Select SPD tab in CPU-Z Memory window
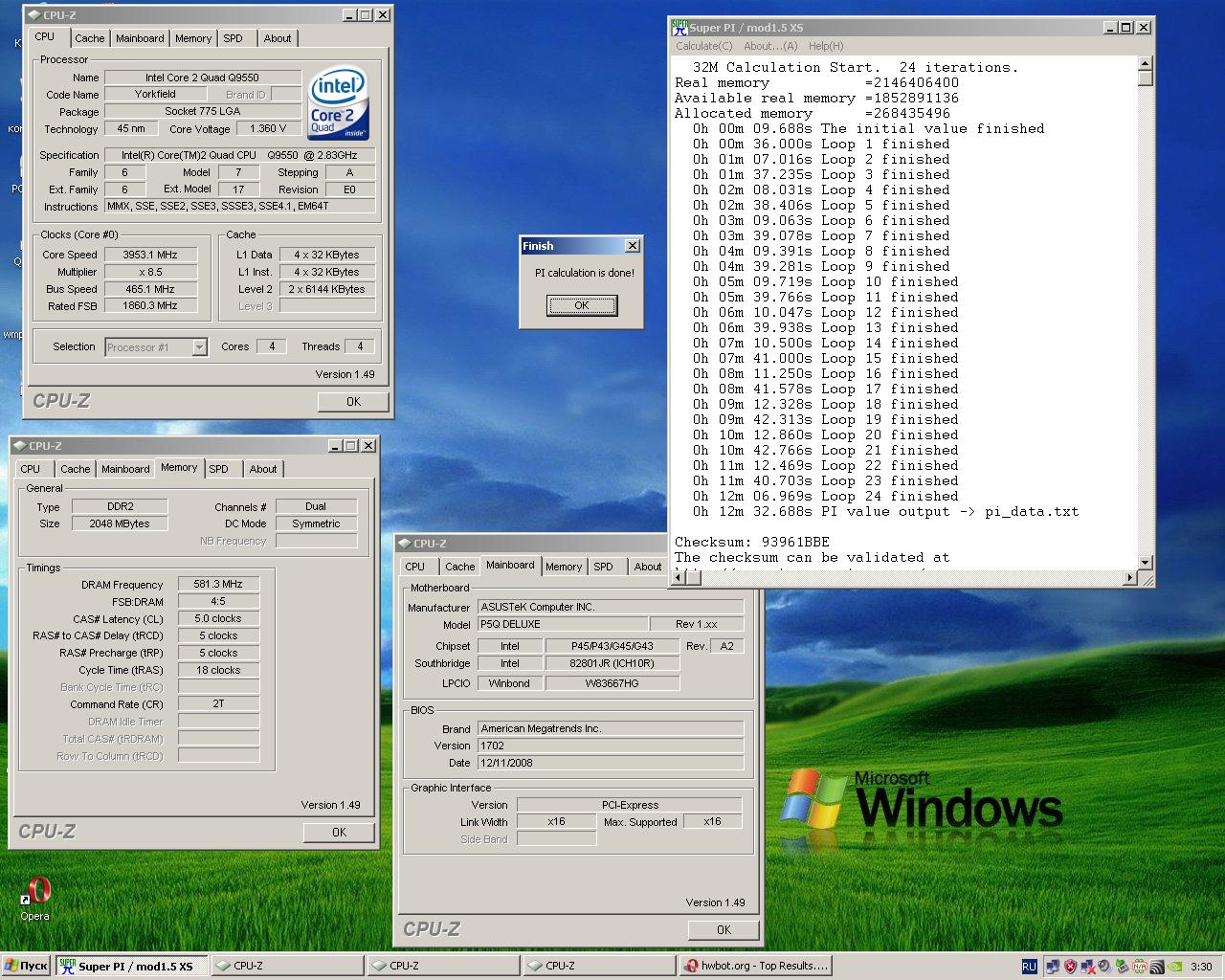Screen dimensions: 1225x980 click(x=219, y=469)
